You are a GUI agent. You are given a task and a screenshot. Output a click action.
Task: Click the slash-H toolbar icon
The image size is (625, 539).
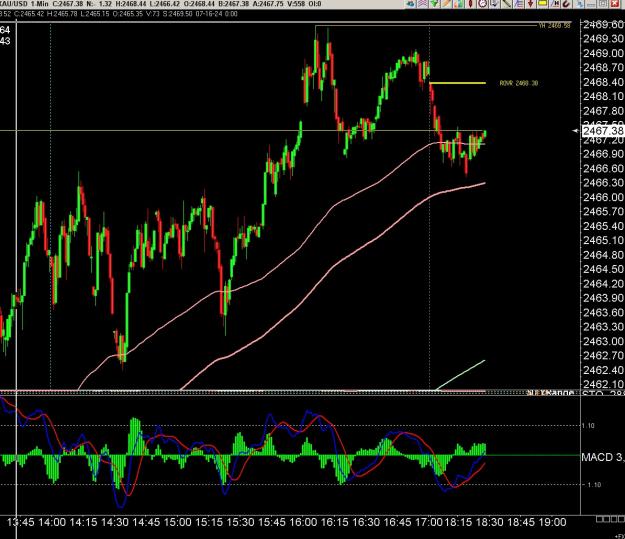click(x=554, y=4)
